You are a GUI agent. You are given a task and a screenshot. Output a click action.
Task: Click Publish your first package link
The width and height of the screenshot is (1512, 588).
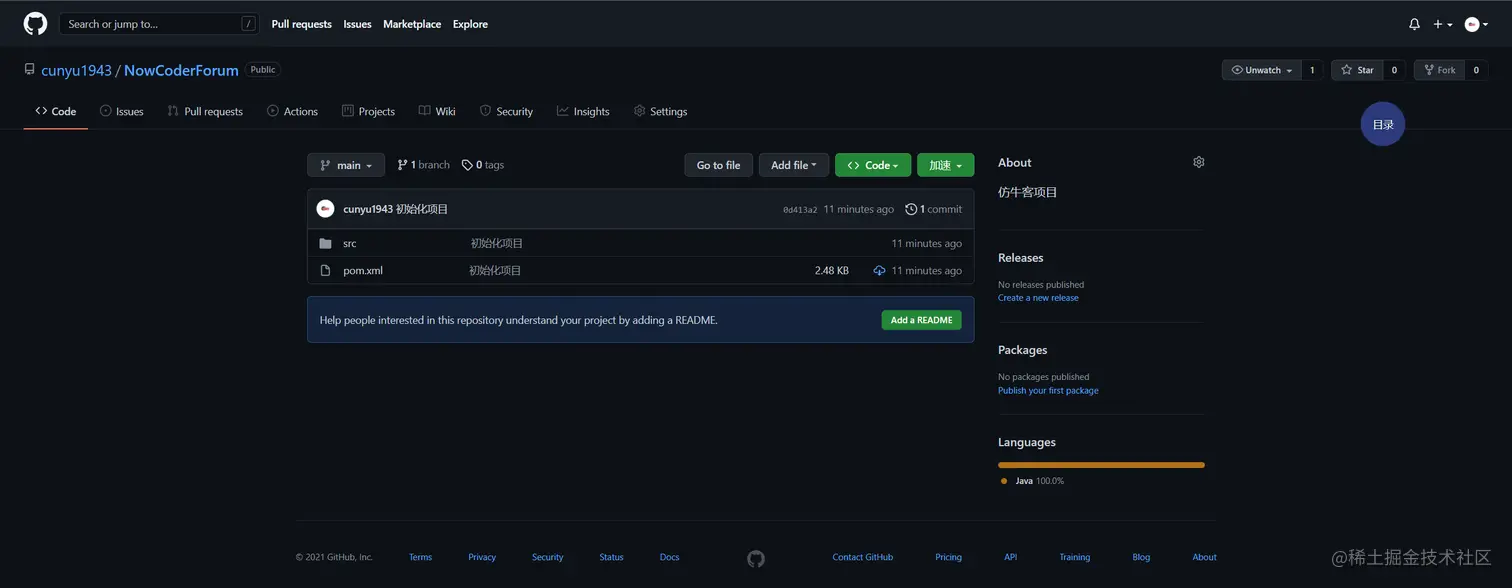point(1048,391)
